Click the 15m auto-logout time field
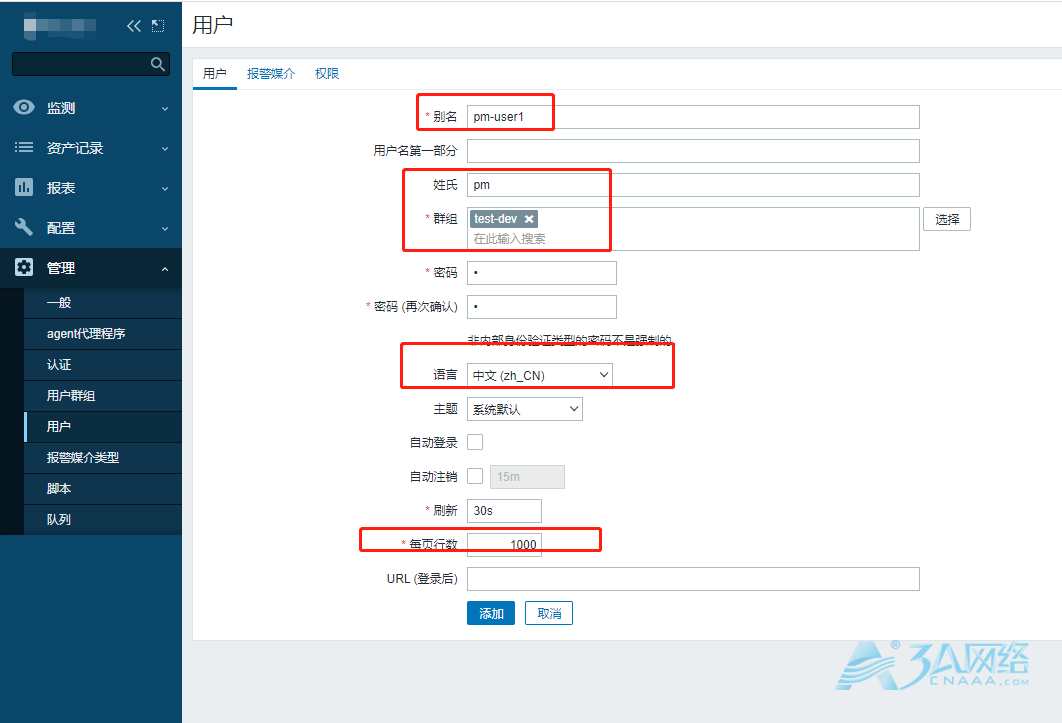 click(x=527, y=477)
